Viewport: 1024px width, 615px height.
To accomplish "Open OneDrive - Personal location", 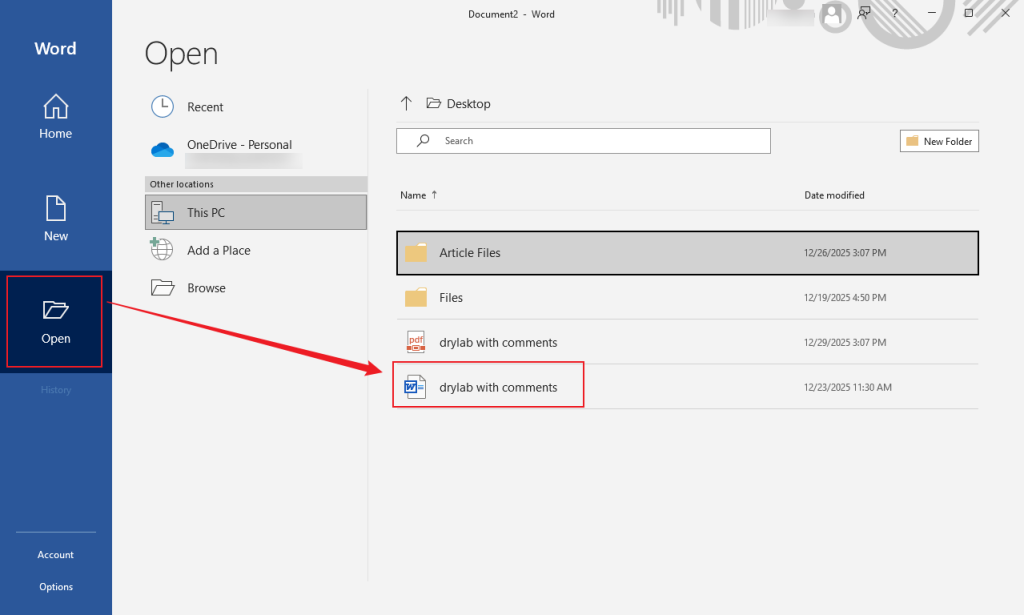I will point(239,145).
